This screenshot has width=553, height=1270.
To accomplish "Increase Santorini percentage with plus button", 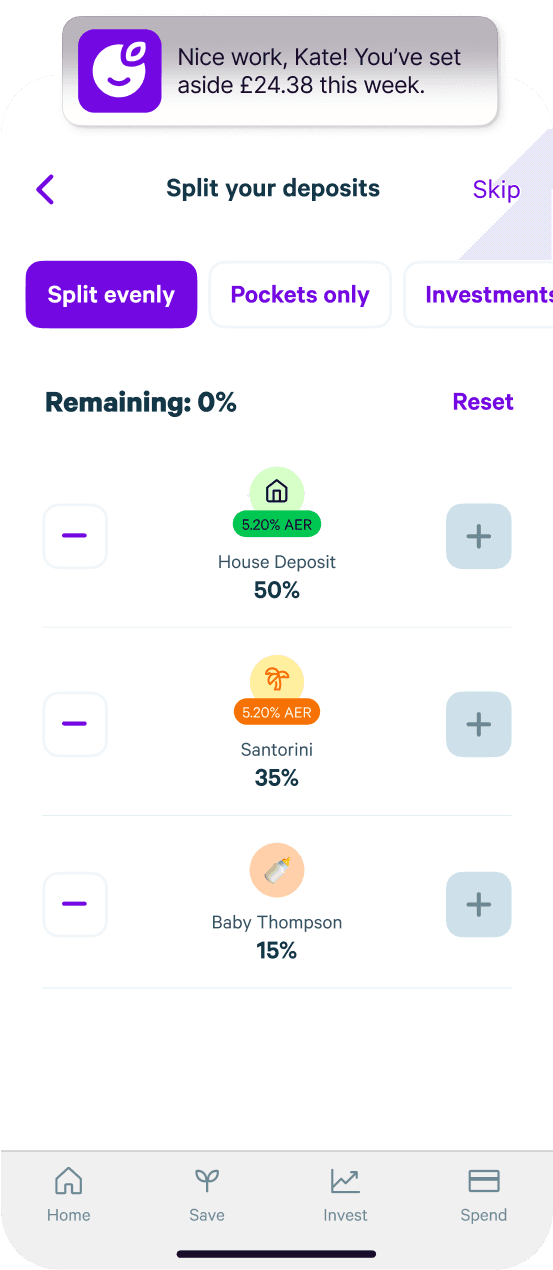I will (x=479, y=724).
